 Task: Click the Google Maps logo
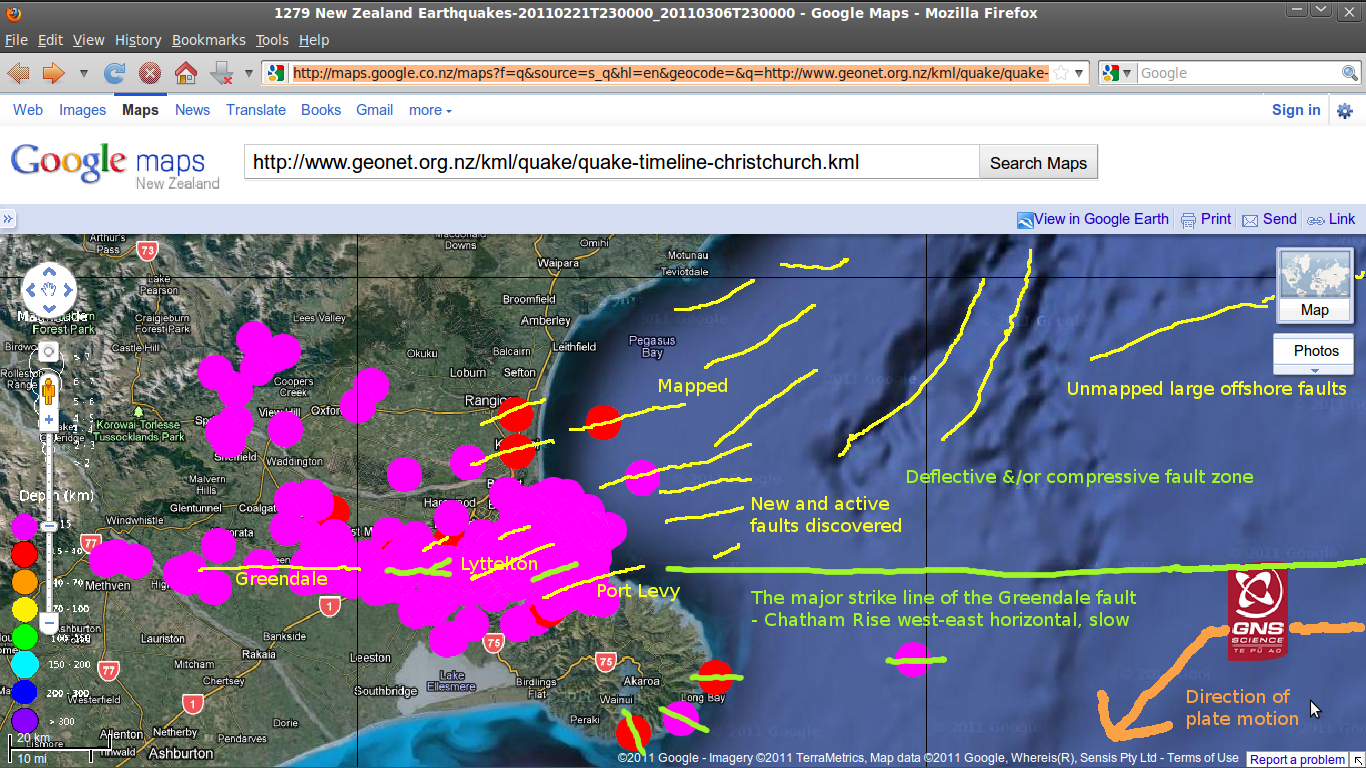coord(115,165)
